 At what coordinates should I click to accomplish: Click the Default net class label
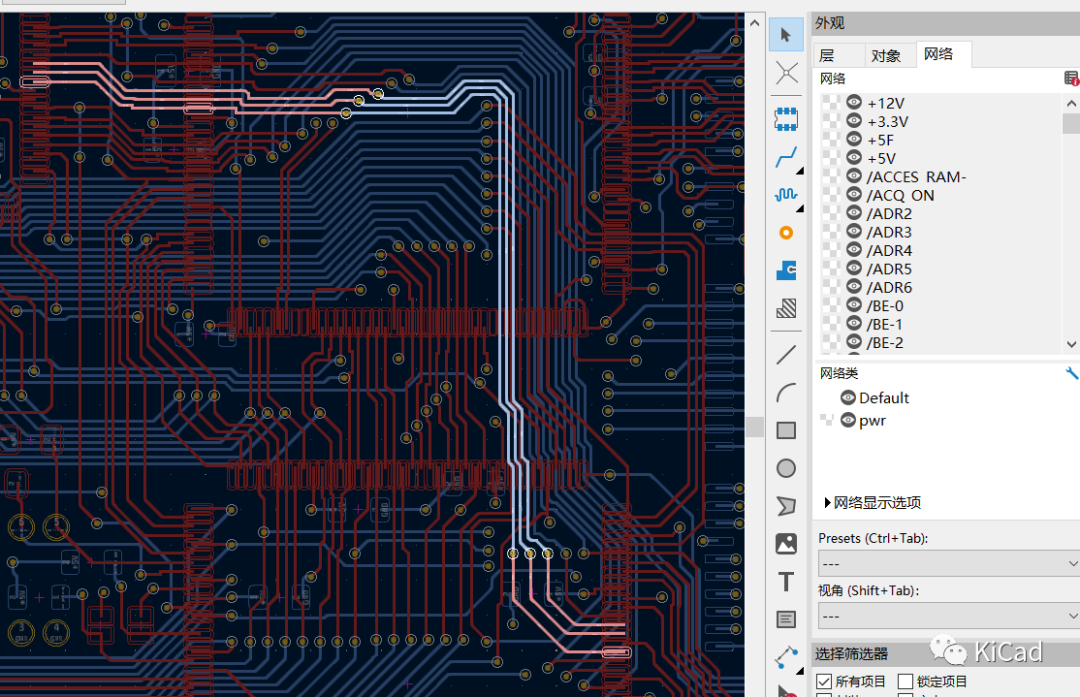[x=884, y=398]
